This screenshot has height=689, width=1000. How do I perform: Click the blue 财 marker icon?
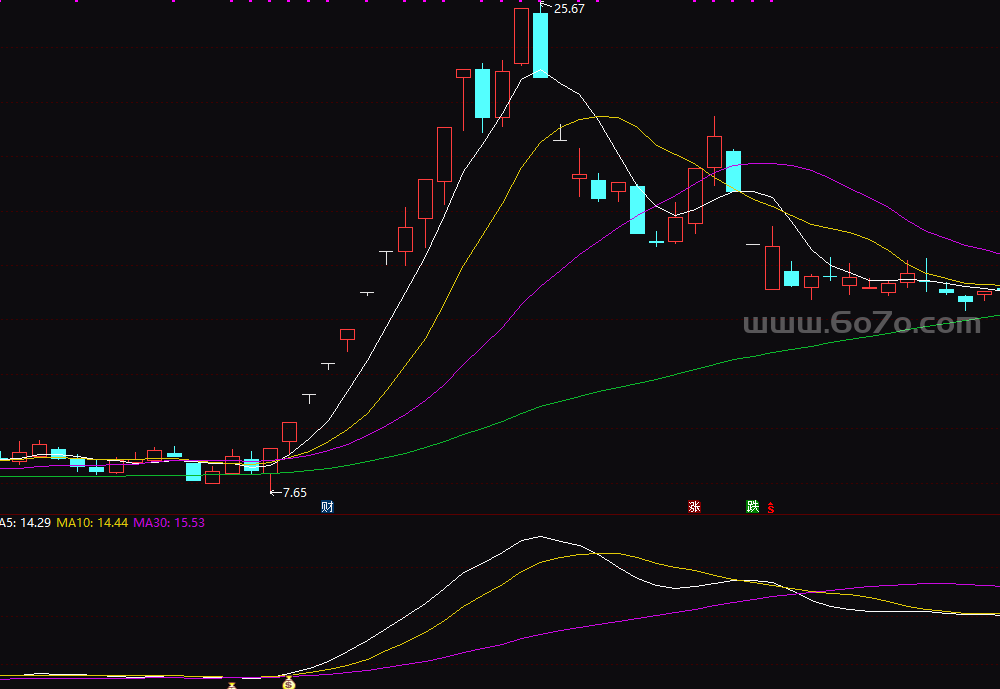tap(327, 507)
